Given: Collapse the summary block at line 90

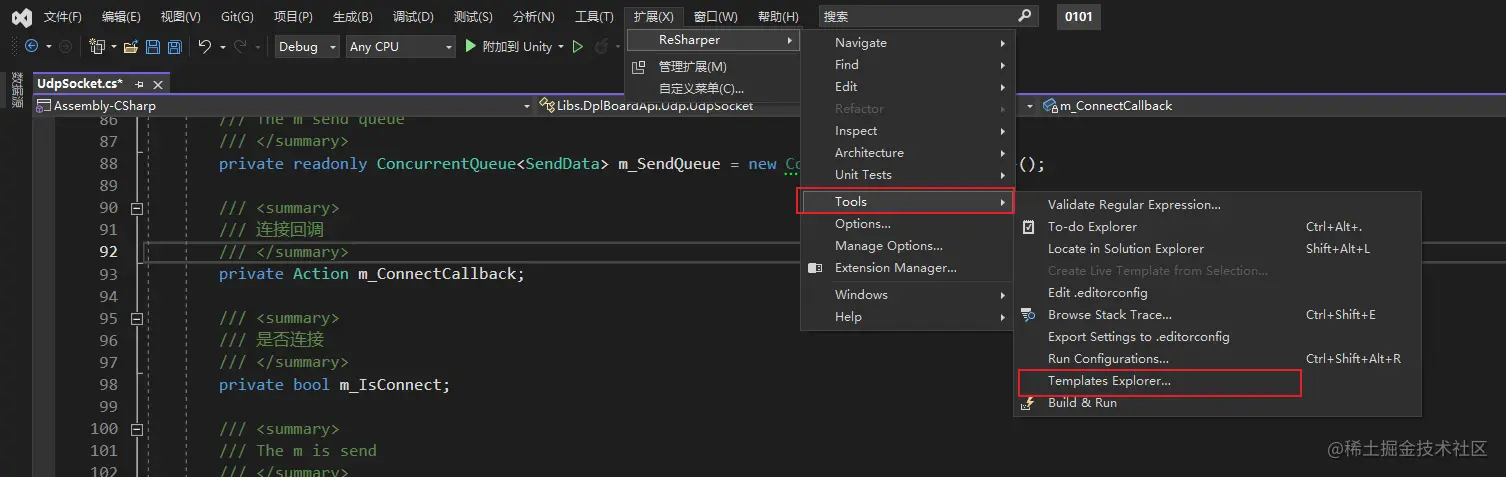Looking at the screenshot, I should coord(137,208).
